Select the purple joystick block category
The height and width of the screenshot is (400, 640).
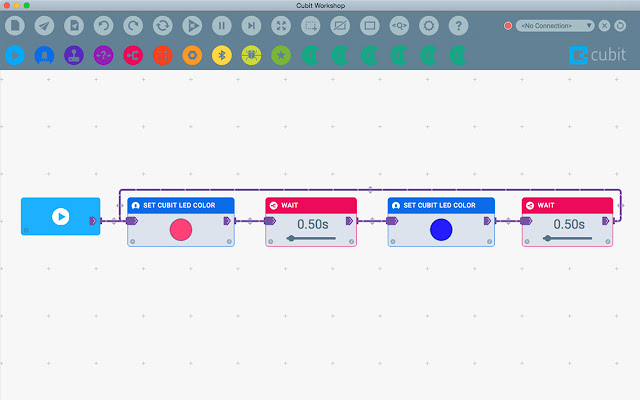click(74, 55)
